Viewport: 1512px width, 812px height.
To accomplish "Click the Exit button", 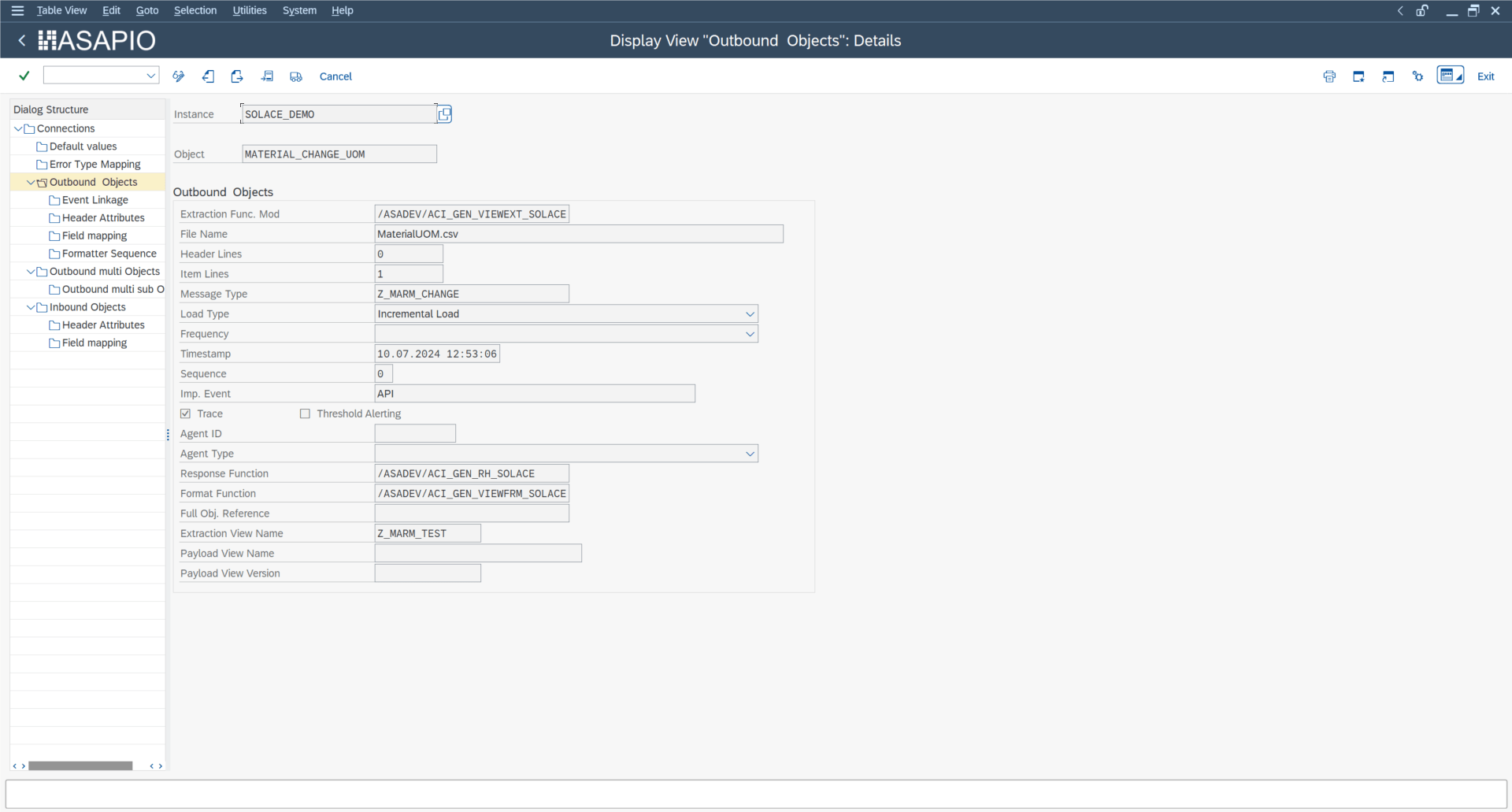I will [x=1485, y=76].
